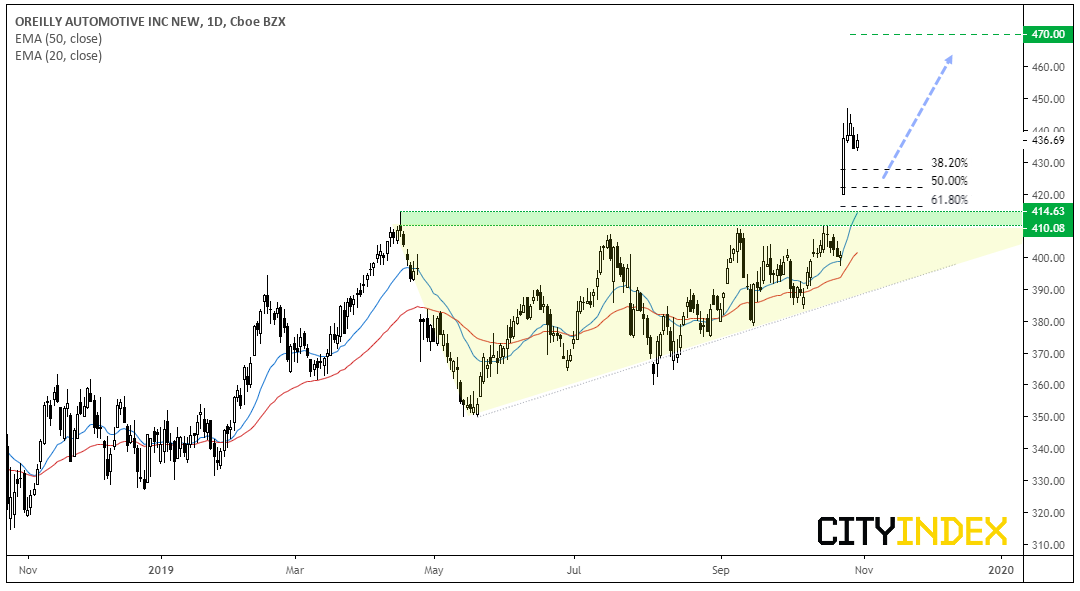Click the Jul label on the time axis
1080x591 pixels.
574,570
